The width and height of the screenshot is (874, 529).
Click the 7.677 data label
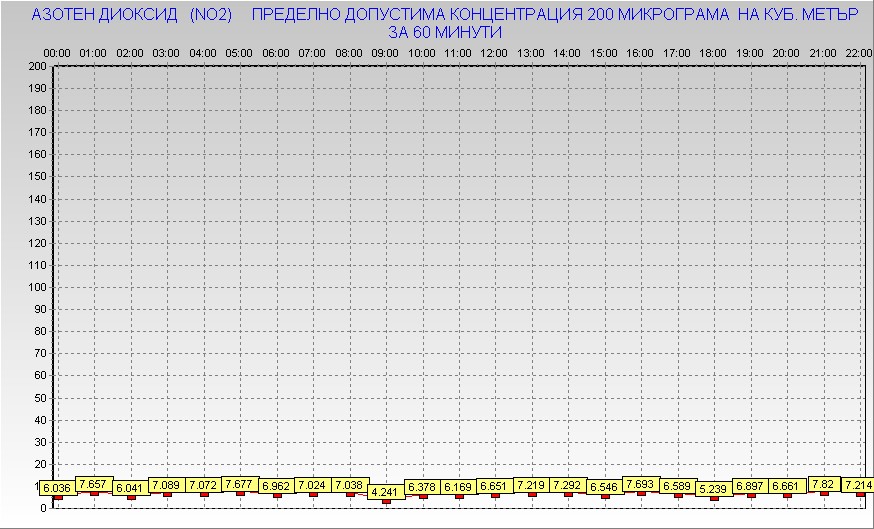[x=239, y=484]
